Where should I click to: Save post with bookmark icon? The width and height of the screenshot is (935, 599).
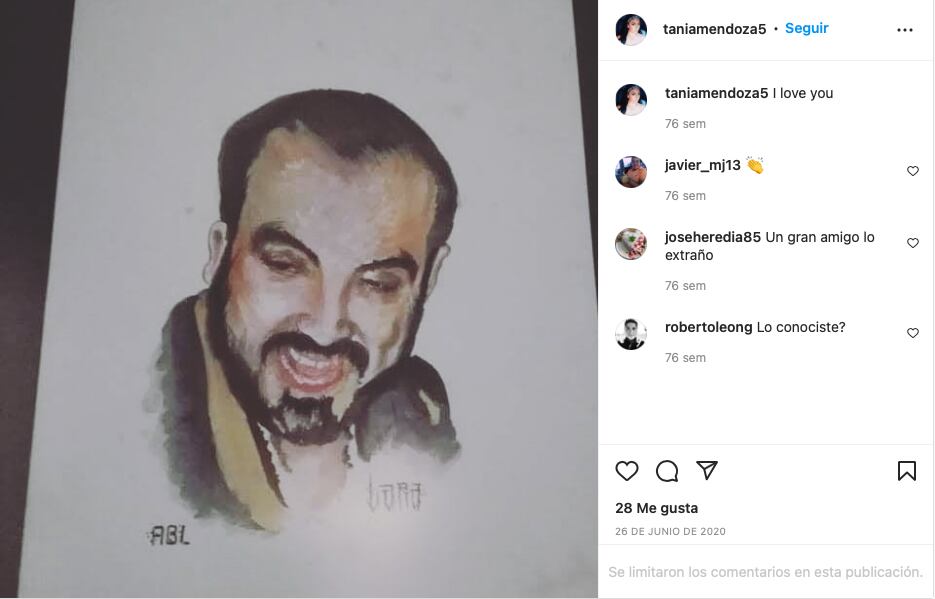906,470
